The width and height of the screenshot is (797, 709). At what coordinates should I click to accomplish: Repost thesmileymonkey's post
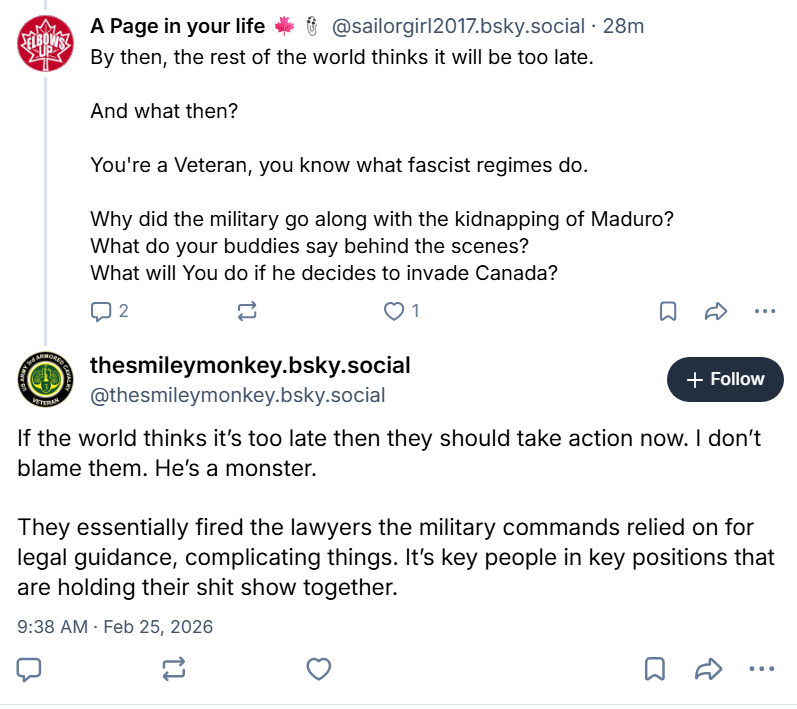pos(174,668)
